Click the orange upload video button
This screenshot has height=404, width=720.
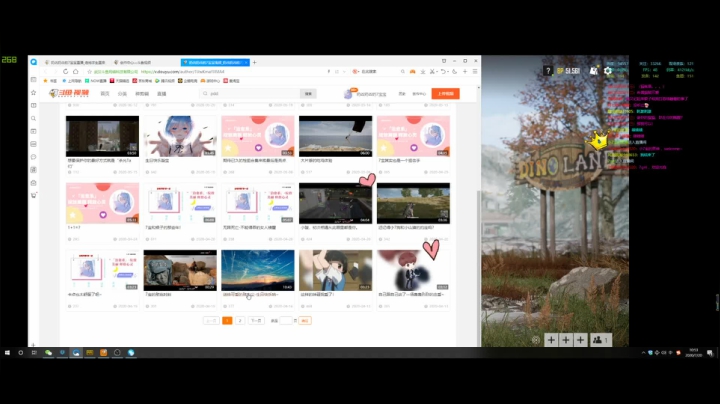point(445,94)
